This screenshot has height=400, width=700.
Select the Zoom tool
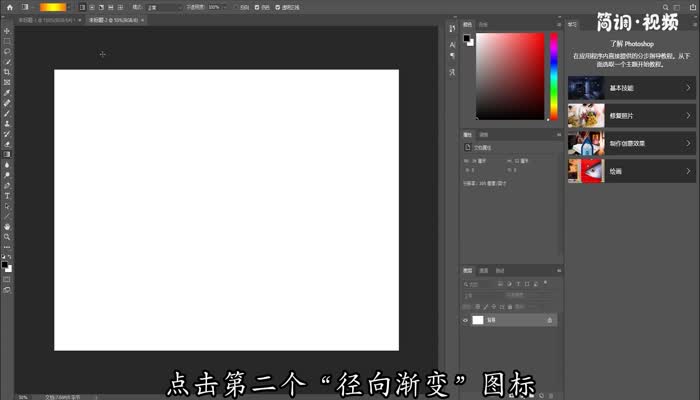[7, 237]
